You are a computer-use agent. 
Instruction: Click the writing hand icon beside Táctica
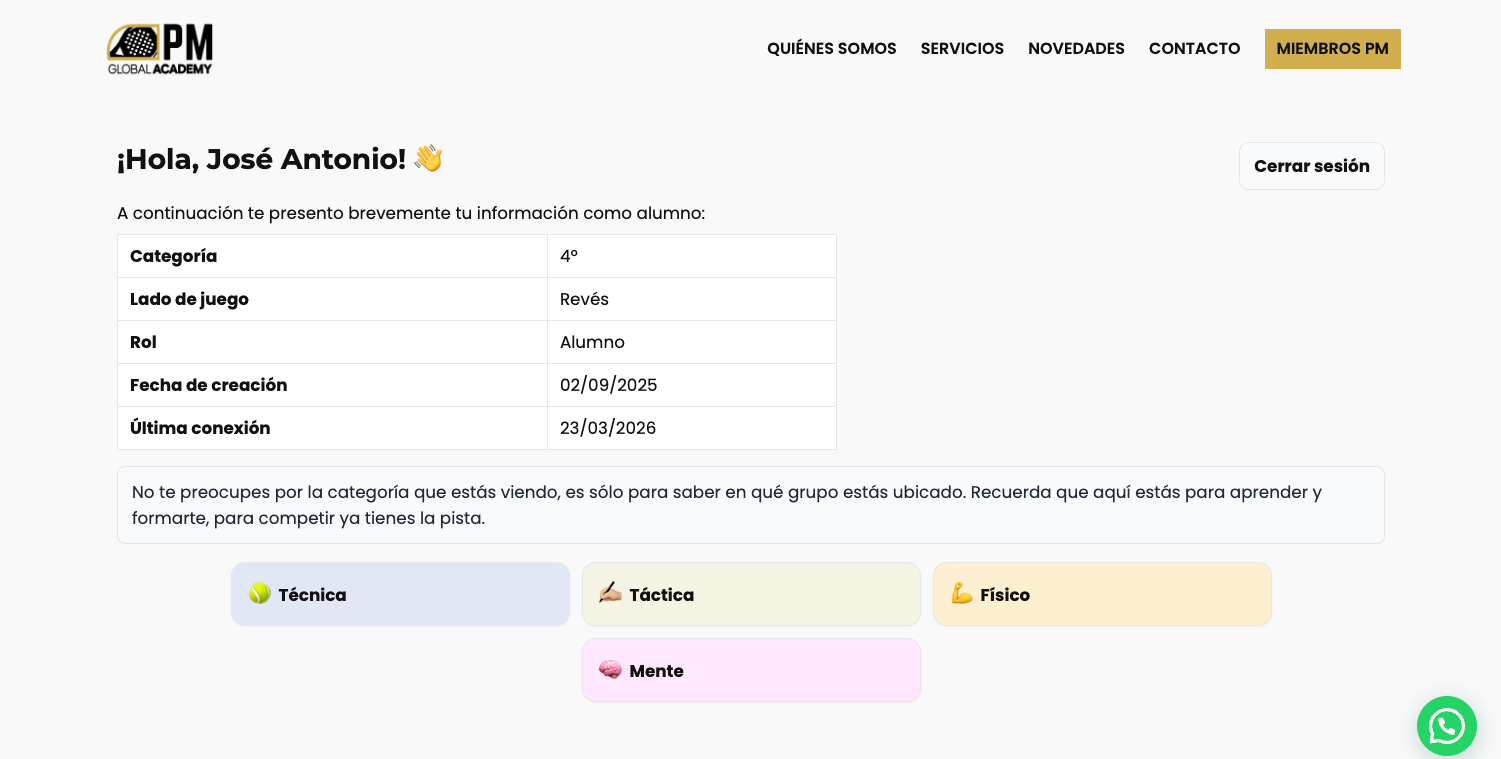pos(610,593)
